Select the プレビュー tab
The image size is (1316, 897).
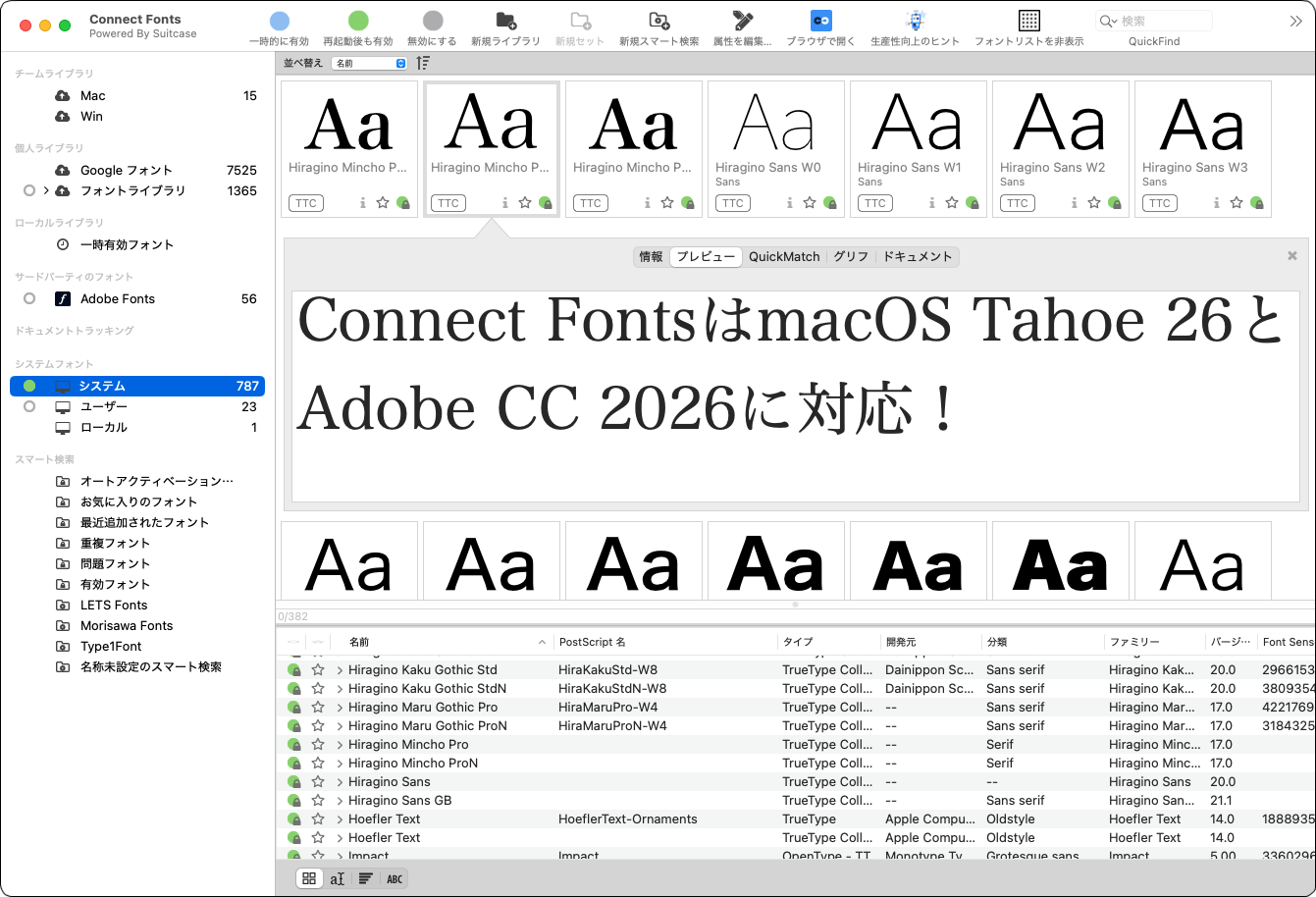point(706,257)
